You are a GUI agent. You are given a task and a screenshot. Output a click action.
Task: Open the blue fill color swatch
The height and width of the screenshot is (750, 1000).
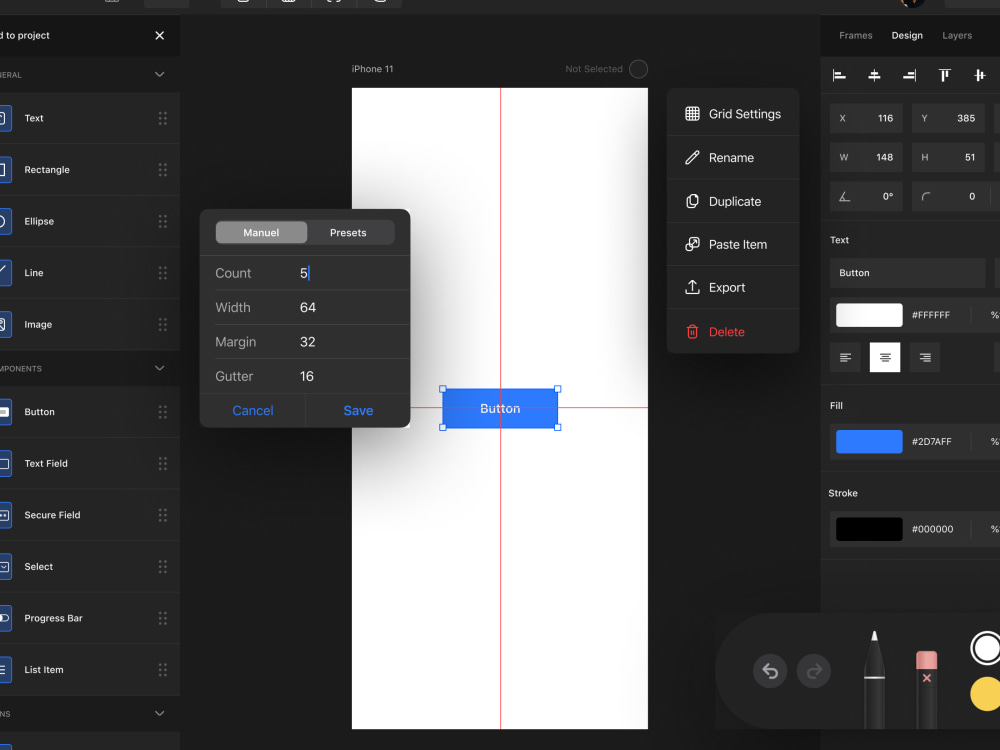[x=869, y=441]
